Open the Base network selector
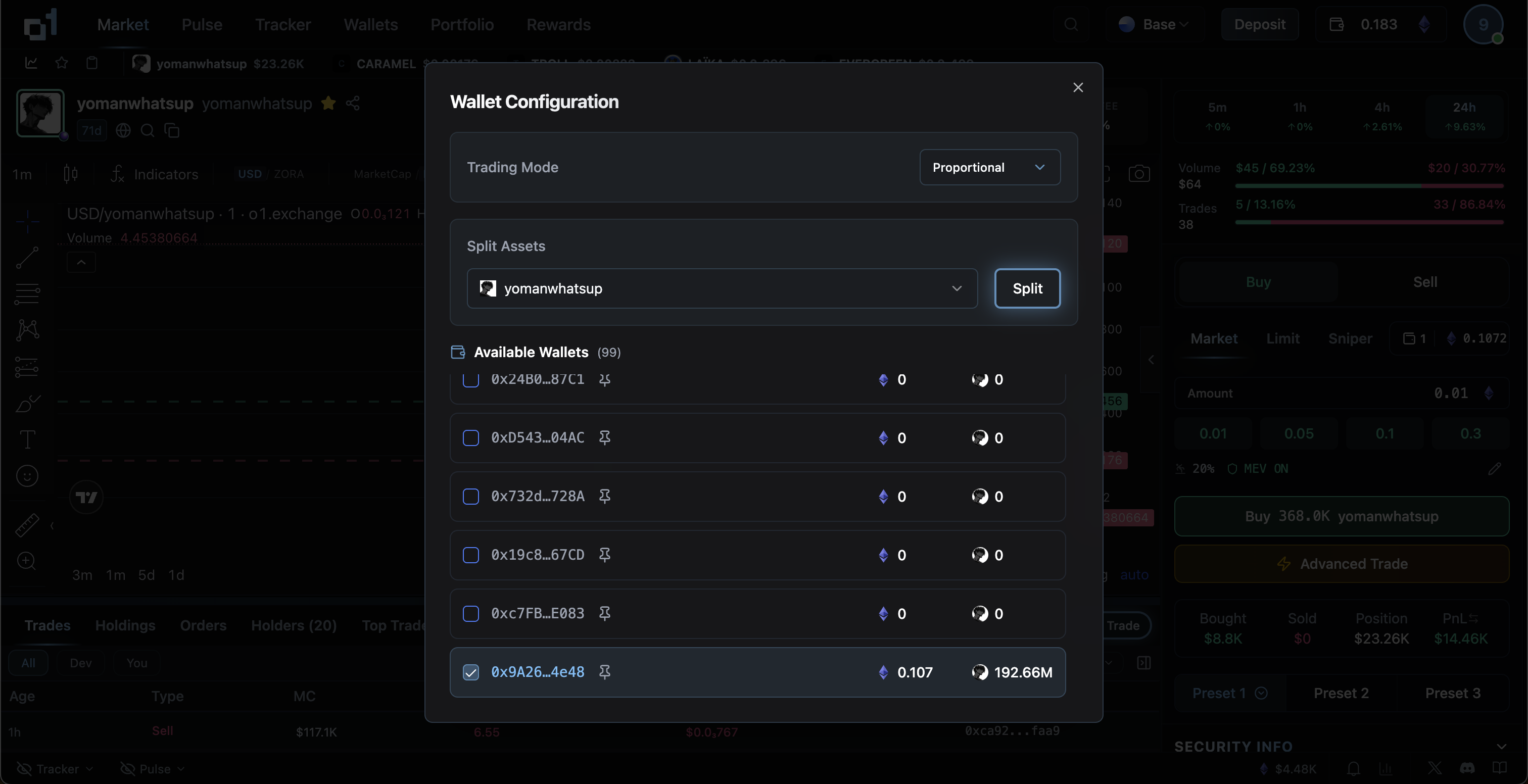The width and height of the screenshot is (1528, 784). (x=1154, y=24)
